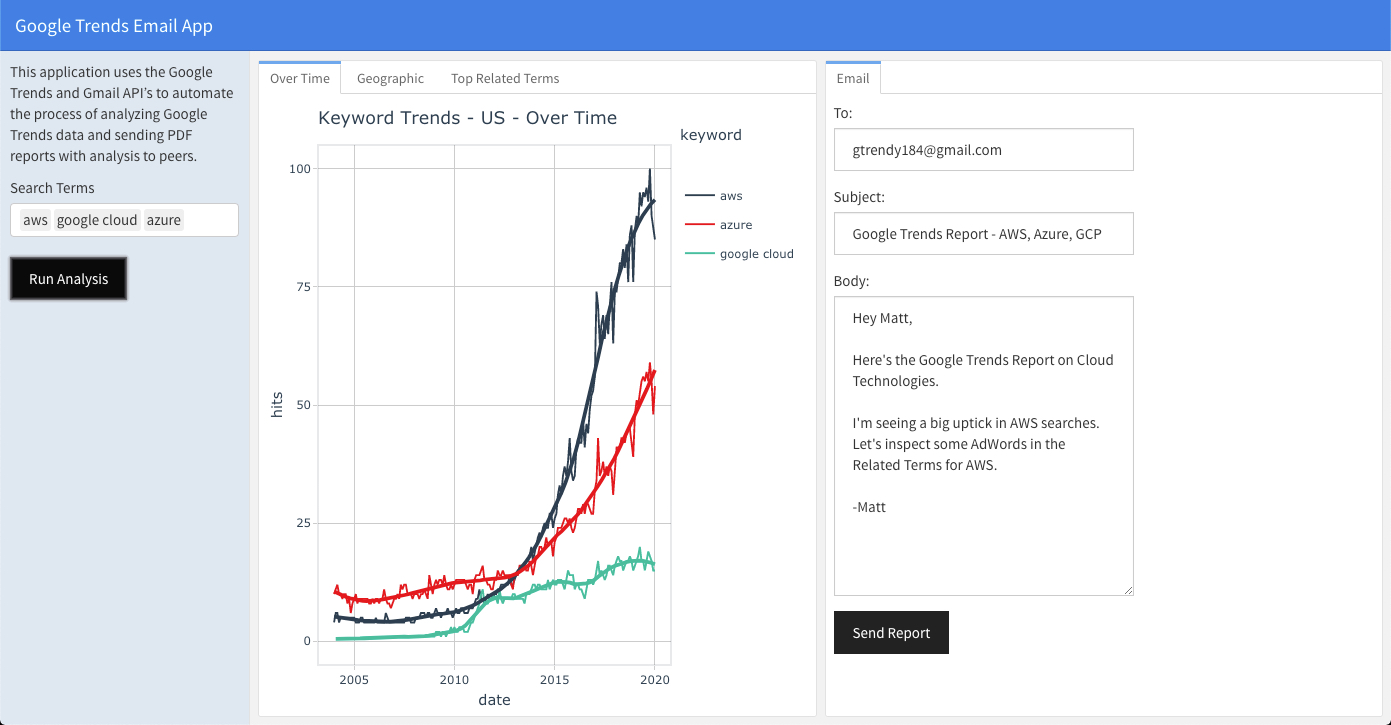Click the 'Subject:' label
Screen dimensions: 1391x725
859,197
